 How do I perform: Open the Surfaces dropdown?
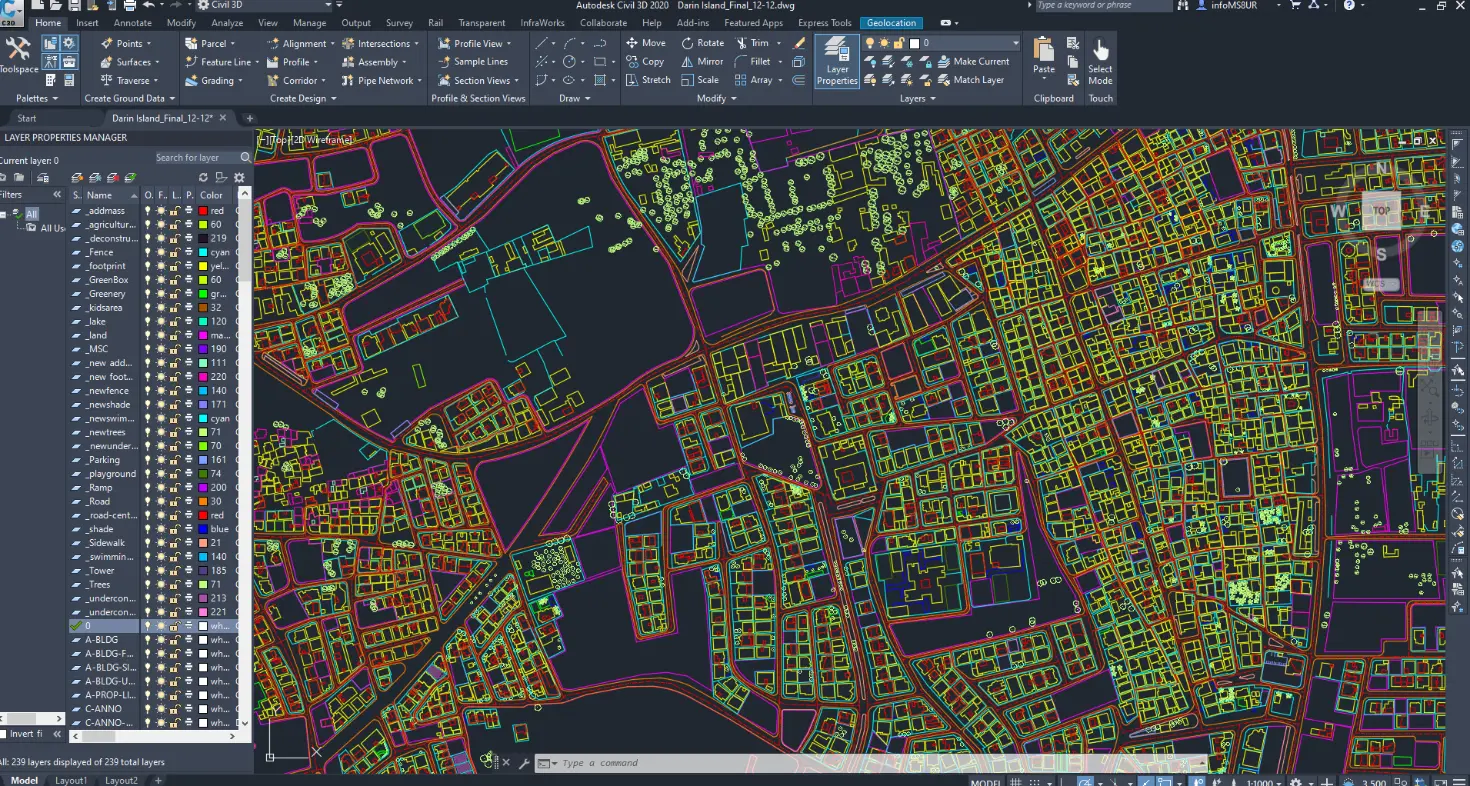(x=134, y=62)
